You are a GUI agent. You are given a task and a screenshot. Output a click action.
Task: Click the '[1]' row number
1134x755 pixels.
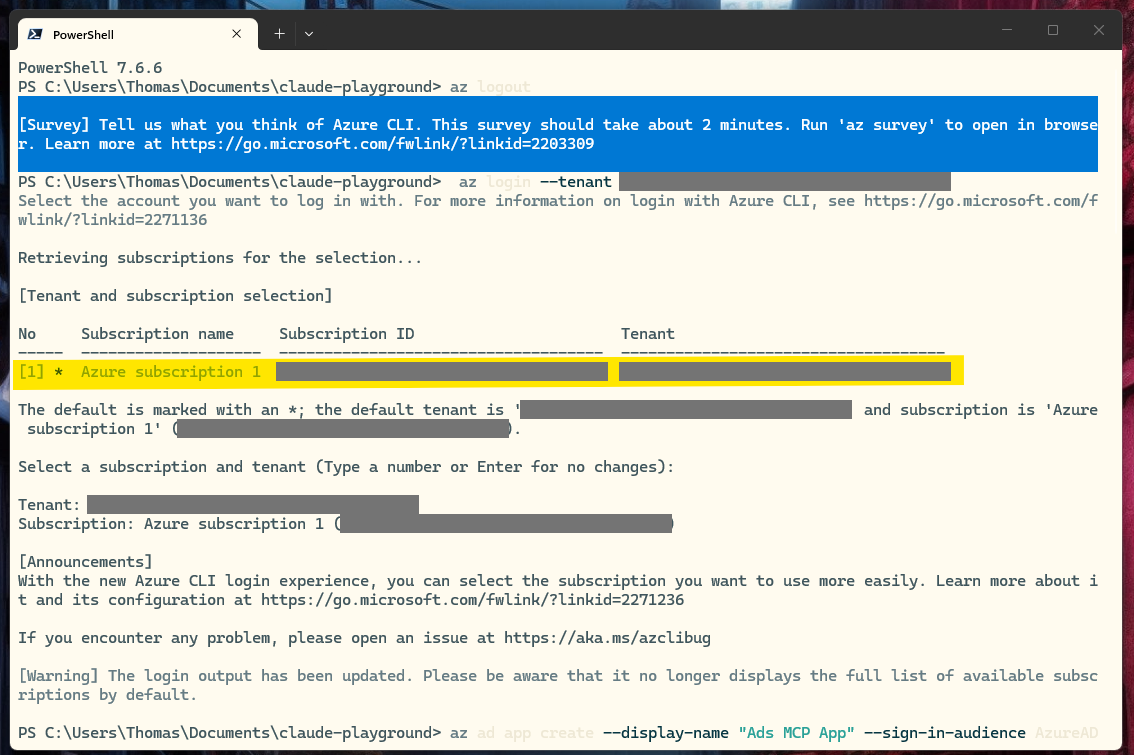[31, 372]
